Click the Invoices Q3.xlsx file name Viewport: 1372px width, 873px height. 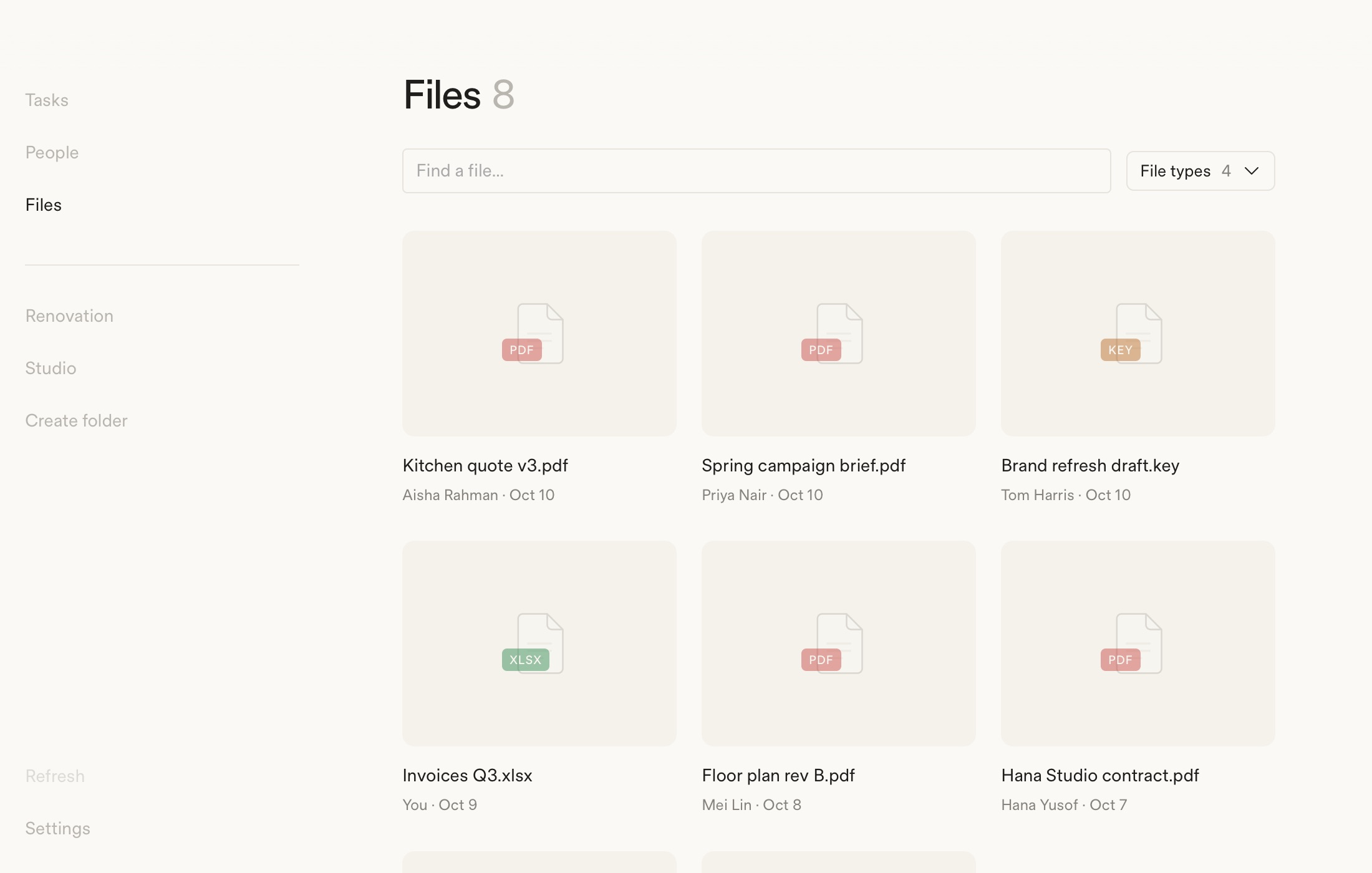click(467, 776)
